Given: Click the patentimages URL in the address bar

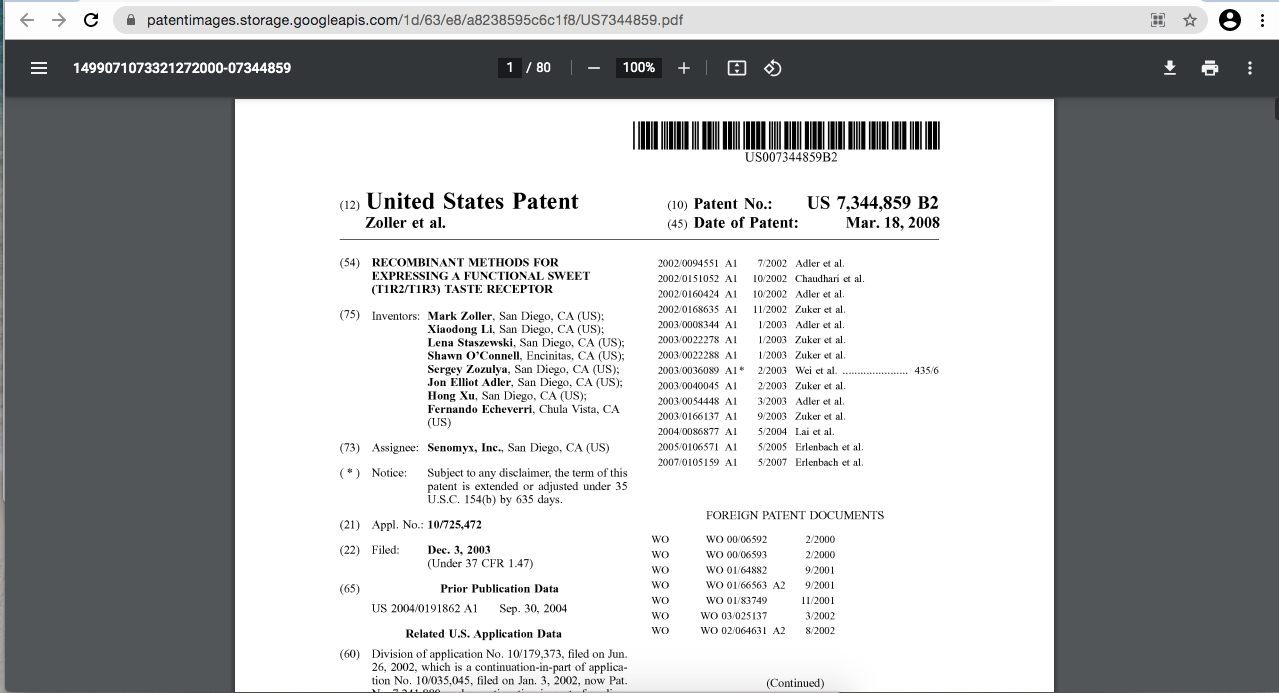Looking at the screenshot, I should [x=415, y=20].
